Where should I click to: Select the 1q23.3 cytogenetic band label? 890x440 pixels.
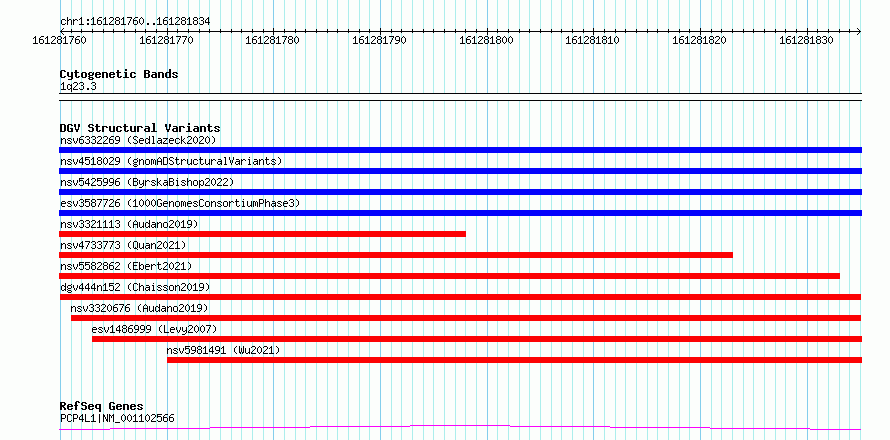click(x=77, y=86)
